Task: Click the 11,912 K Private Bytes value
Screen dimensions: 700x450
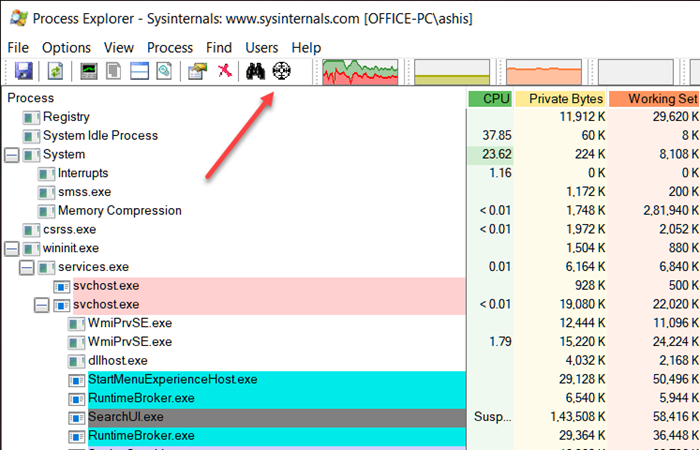Action: pyautogui.click(x=583, y=117)
